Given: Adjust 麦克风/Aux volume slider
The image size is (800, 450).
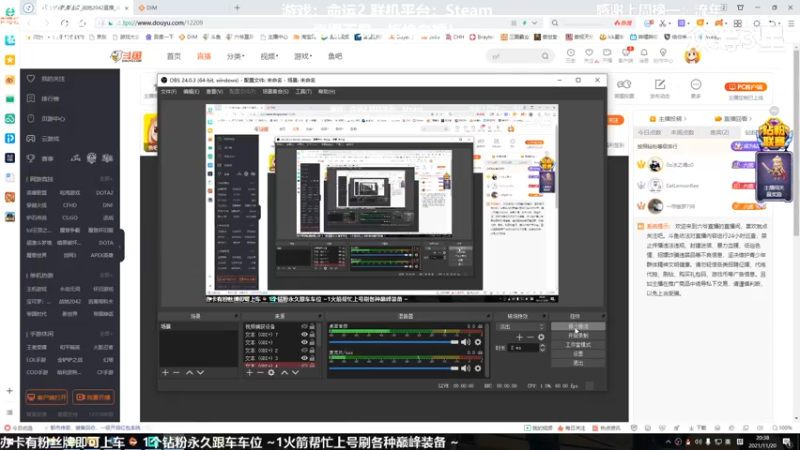Looking at the screenshot, I should click(x=393, y=368).
